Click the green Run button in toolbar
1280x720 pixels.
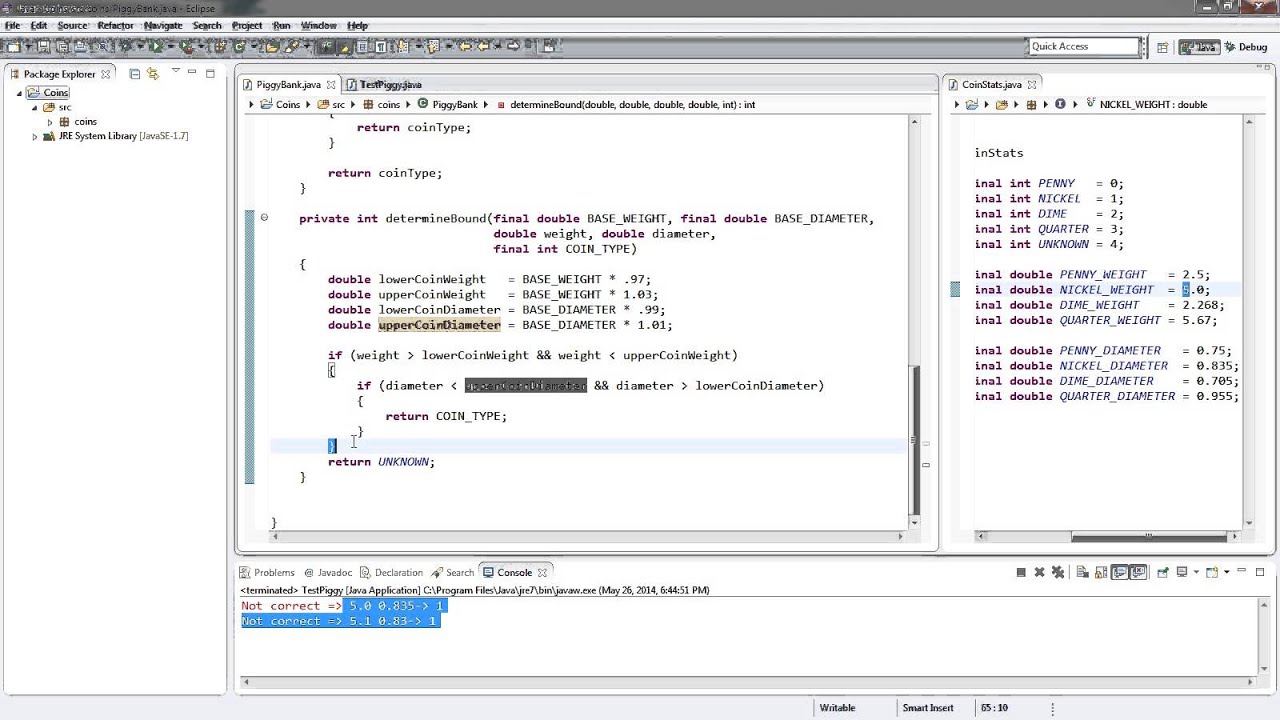[156, 46]
